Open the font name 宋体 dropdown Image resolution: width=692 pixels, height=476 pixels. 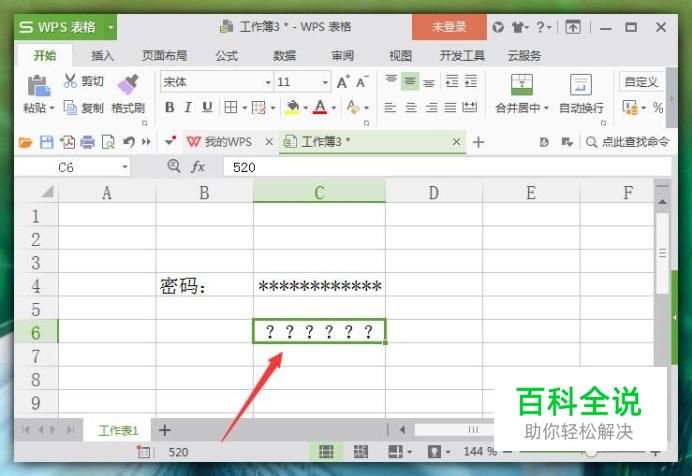[x=268, y=82]
